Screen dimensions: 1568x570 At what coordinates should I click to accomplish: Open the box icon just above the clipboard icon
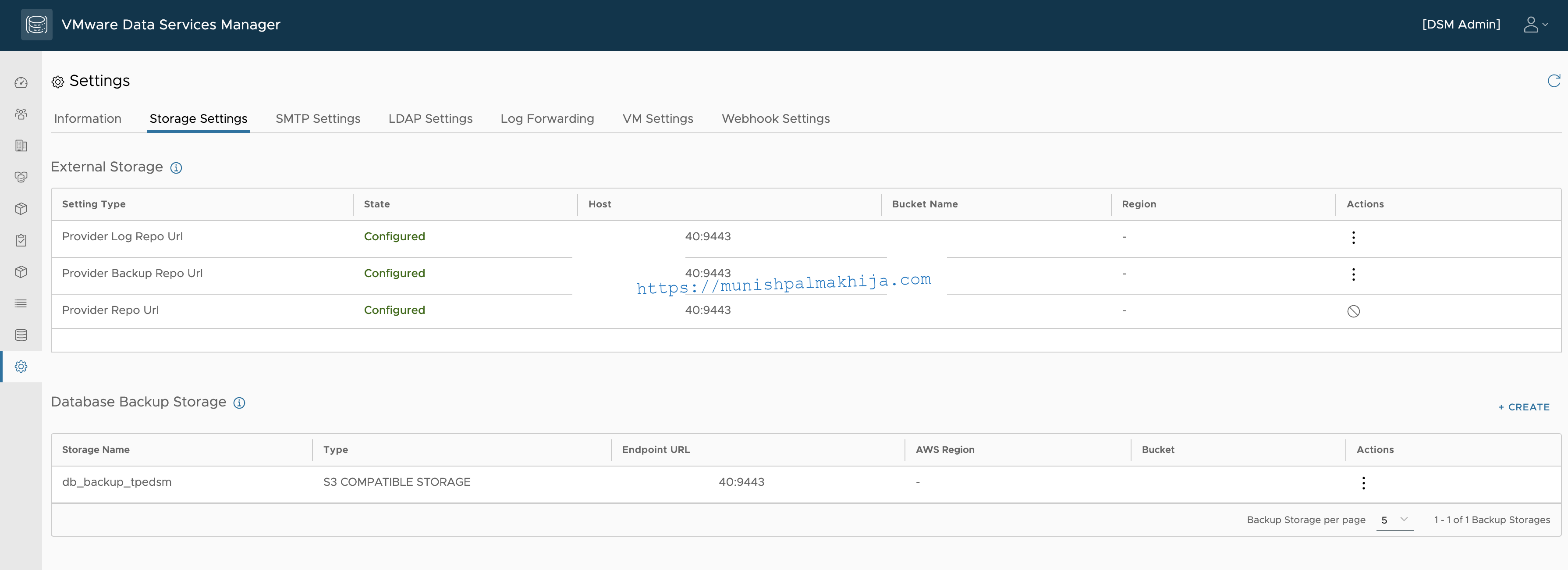[x=21, y=209]
